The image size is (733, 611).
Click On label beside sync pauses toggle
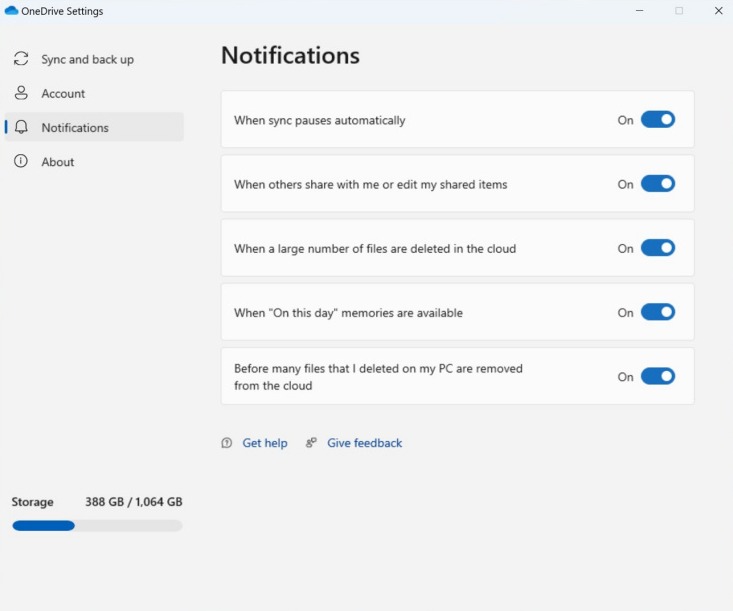pyautogui.click(x=625, y=120)
